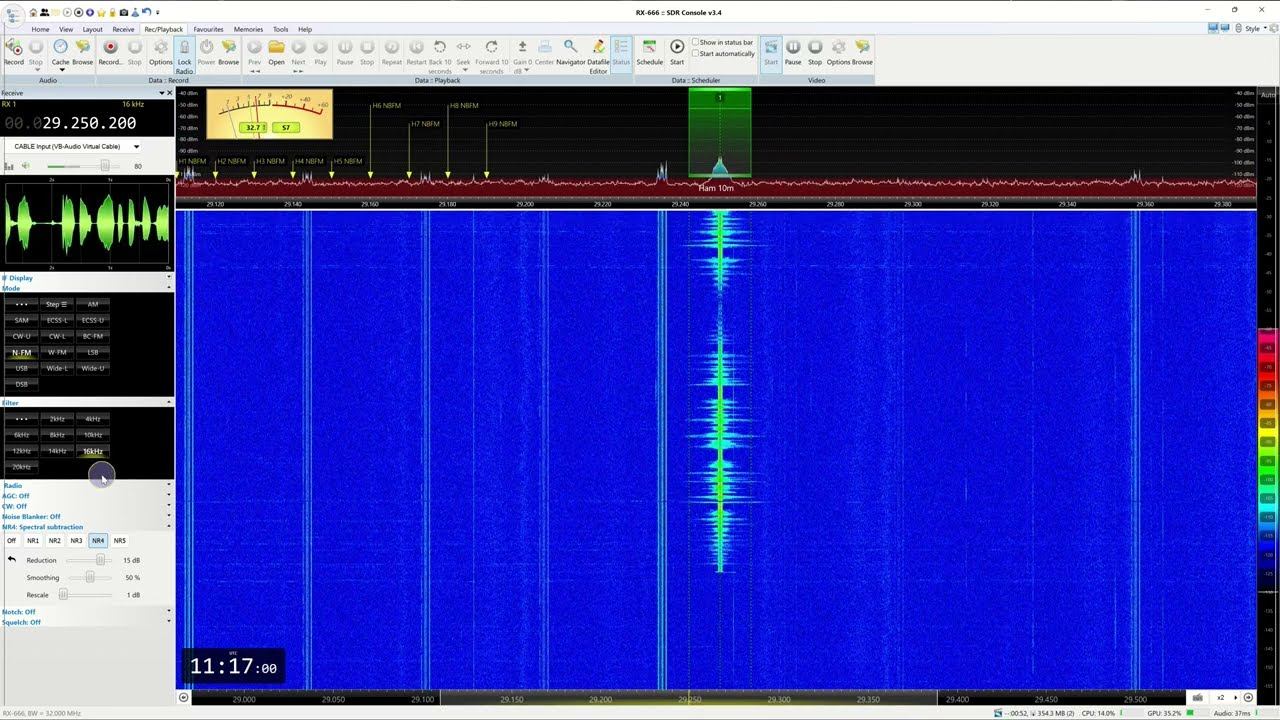Viewport: 1280px width, 720px height.
Task: Switch mode to LSB
Action: [93, 352]
